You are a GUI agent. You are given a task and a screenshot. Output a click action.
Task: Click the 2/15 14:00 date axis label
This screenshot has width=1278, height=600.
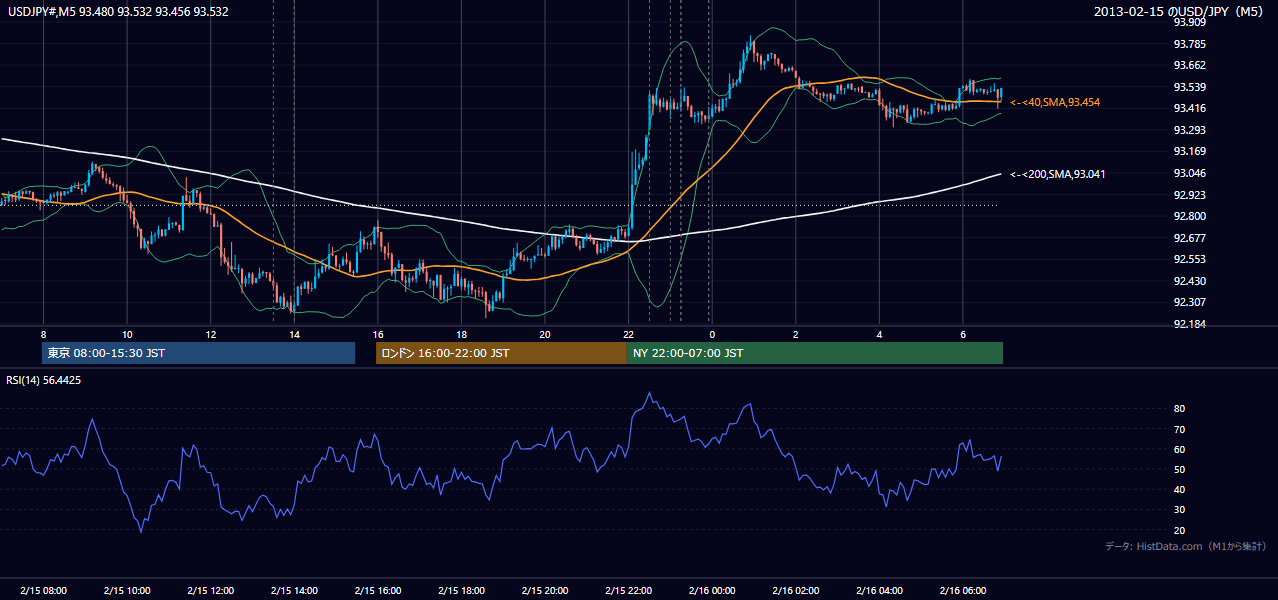point(294,591)
